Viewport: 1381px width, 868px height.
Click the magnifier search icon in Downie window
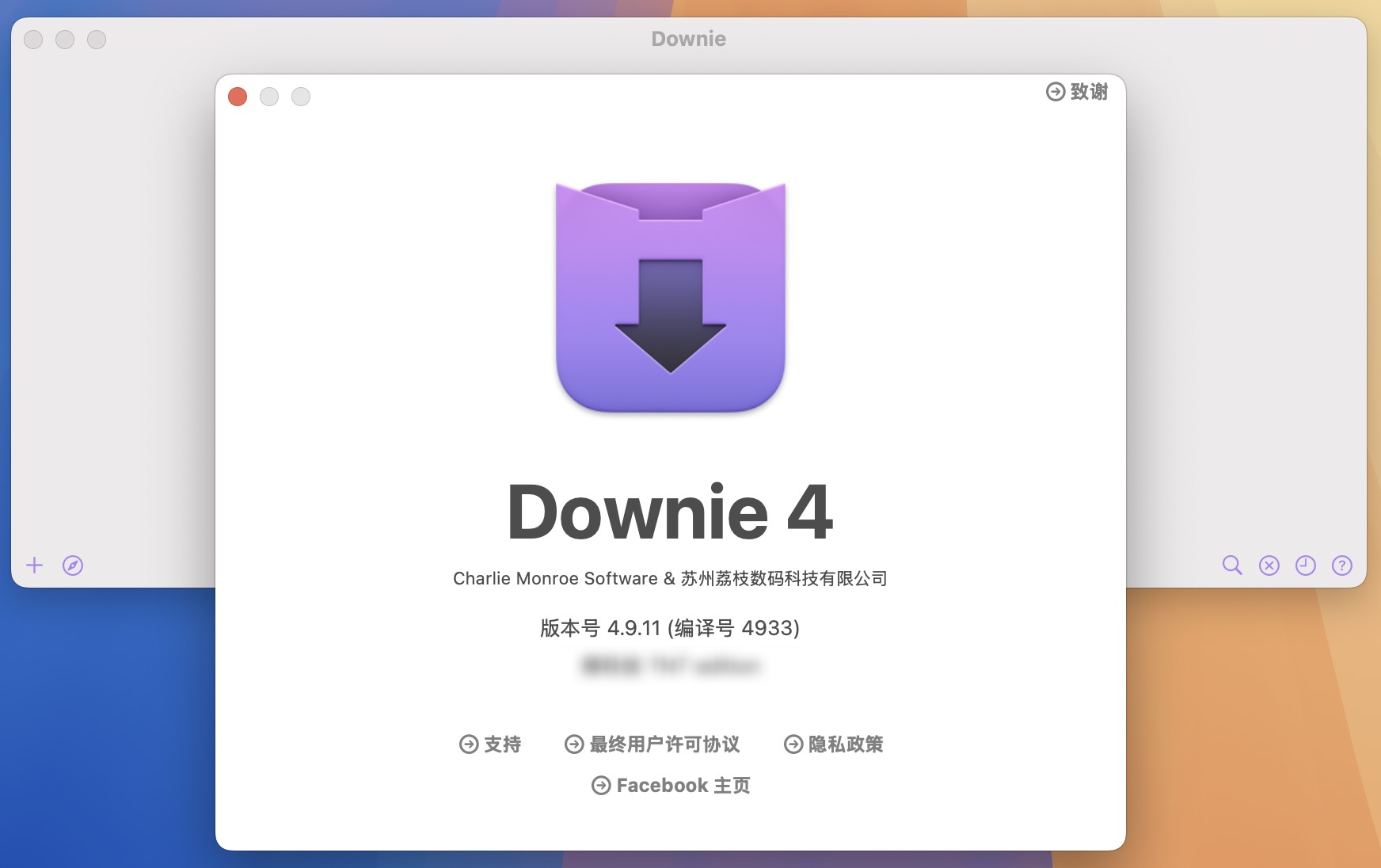[1232, 565]
